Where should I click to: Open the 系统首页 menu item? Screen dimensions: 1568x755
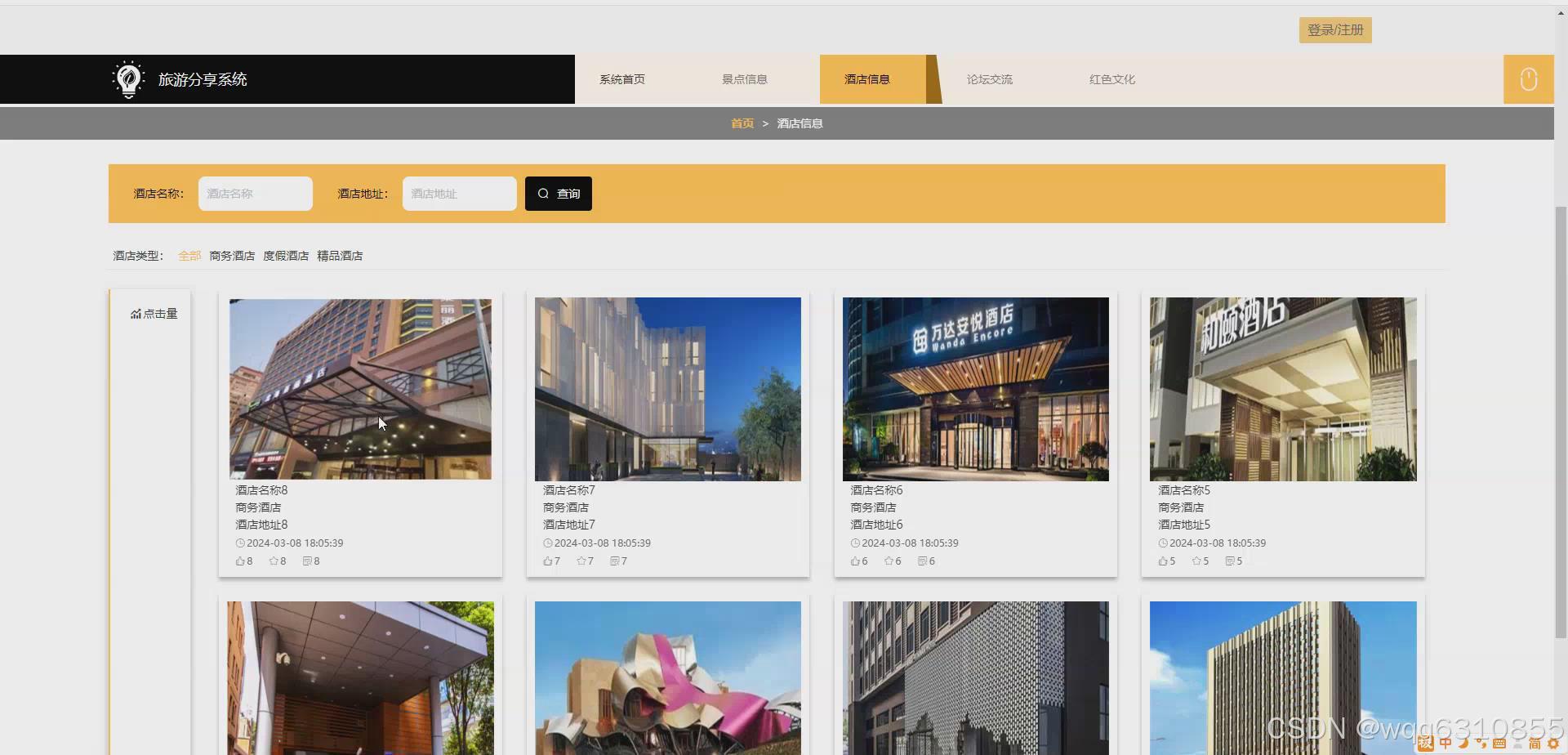coord(622,79)
